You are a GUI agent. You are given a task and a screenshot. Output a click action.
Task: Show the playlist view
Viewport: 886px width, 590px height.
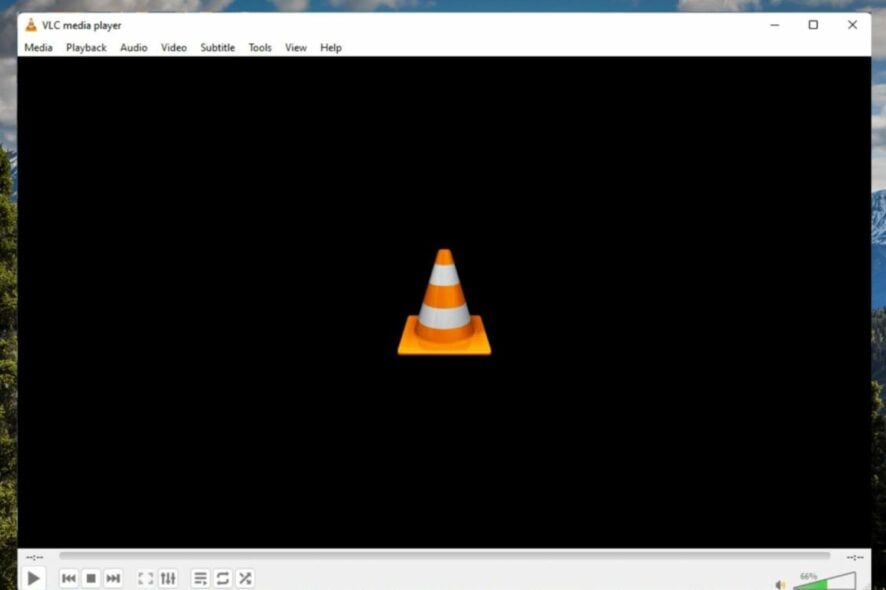[201, 578]
